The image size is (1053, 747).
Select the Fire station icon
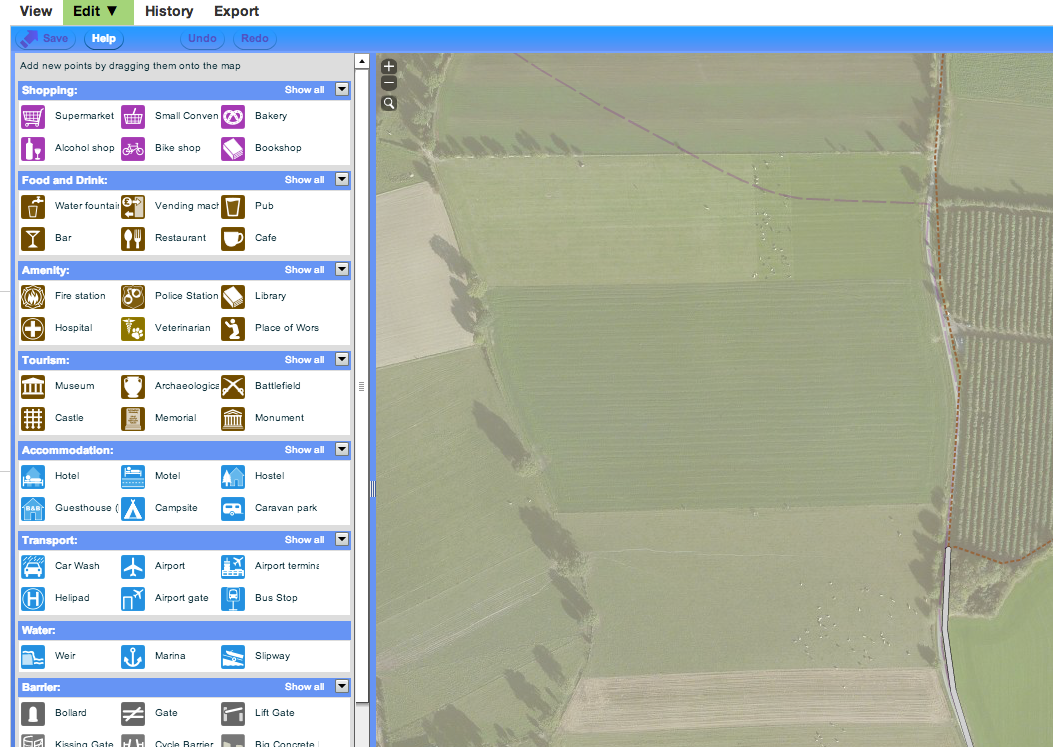tap(33, 296)
